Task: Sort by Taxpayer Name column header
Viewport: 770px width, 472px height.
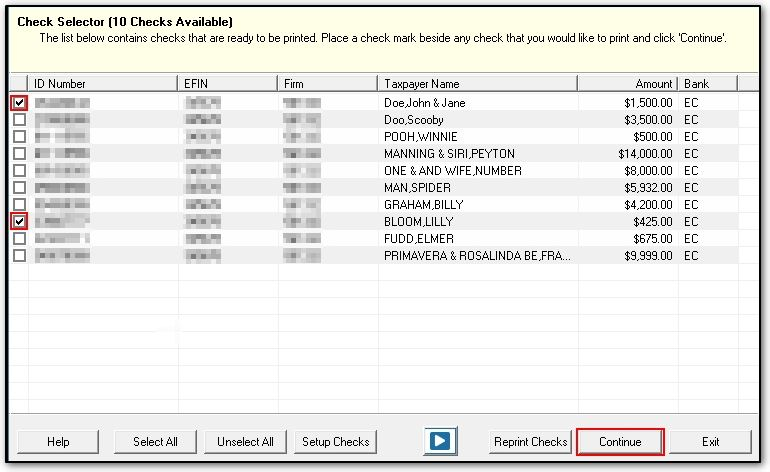Action: tap(477, 84)
